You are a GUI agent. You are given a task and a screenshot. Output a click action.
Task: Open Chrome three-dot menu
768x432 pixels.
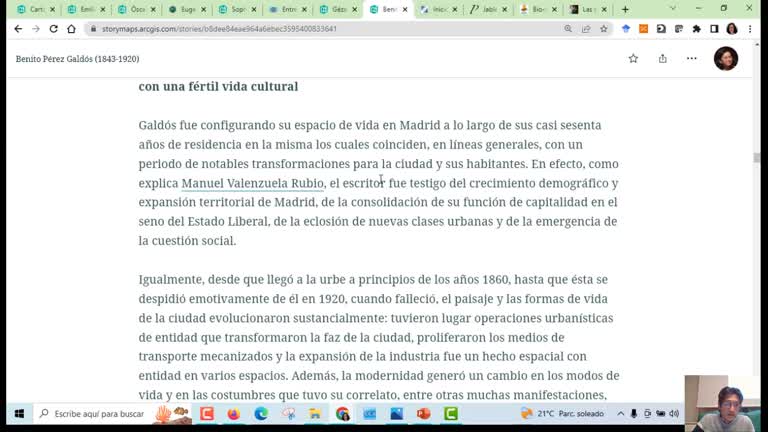750,29
